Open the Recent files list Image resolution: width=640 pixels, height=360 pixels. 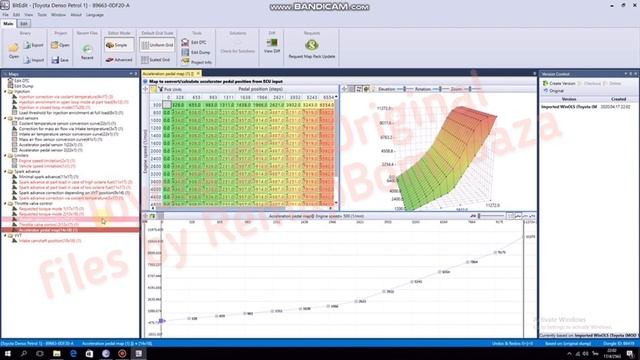click(x=87, y=51)
